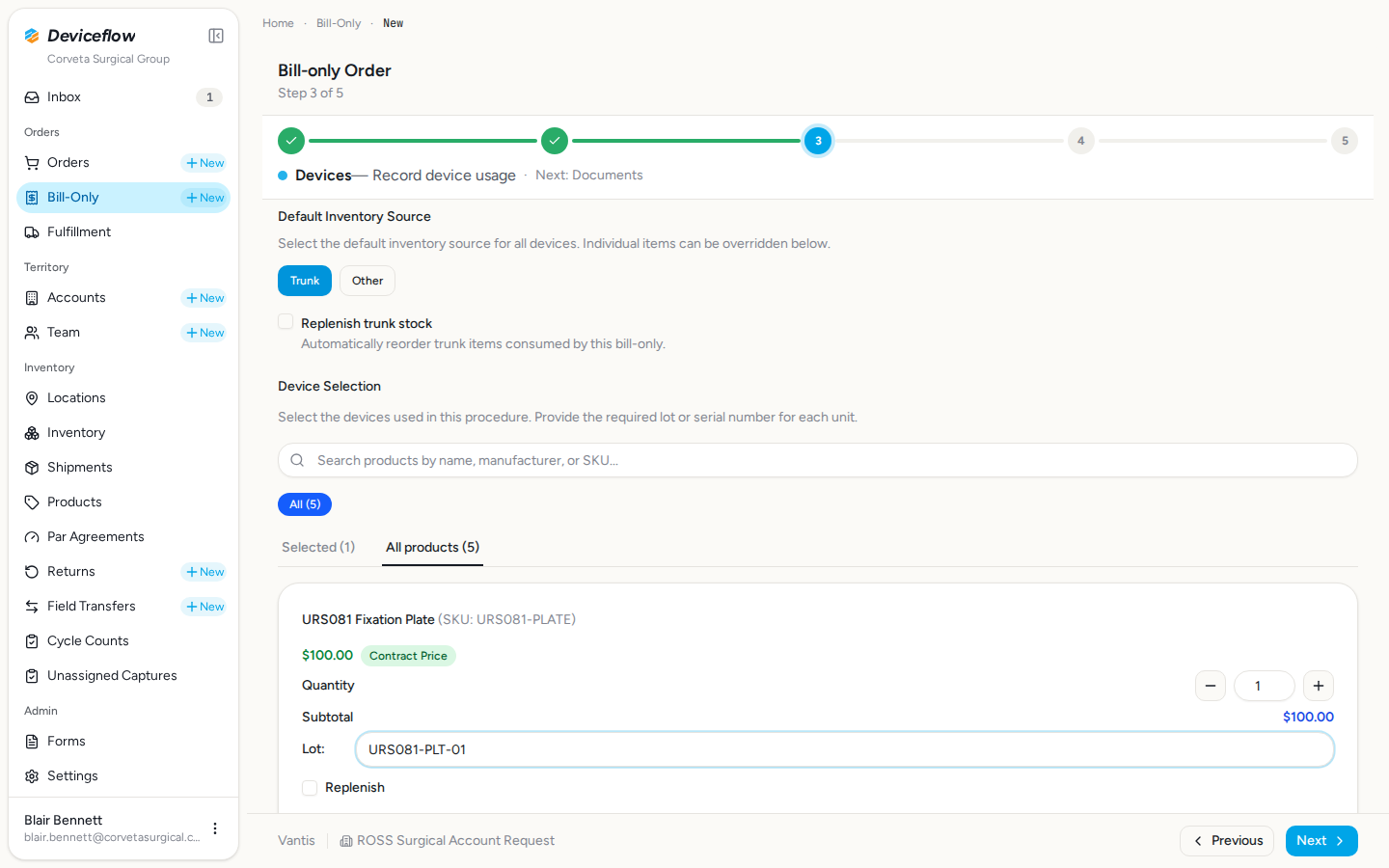
Task: Open Bill-Only menu item
Action: [x=123, y=198]
